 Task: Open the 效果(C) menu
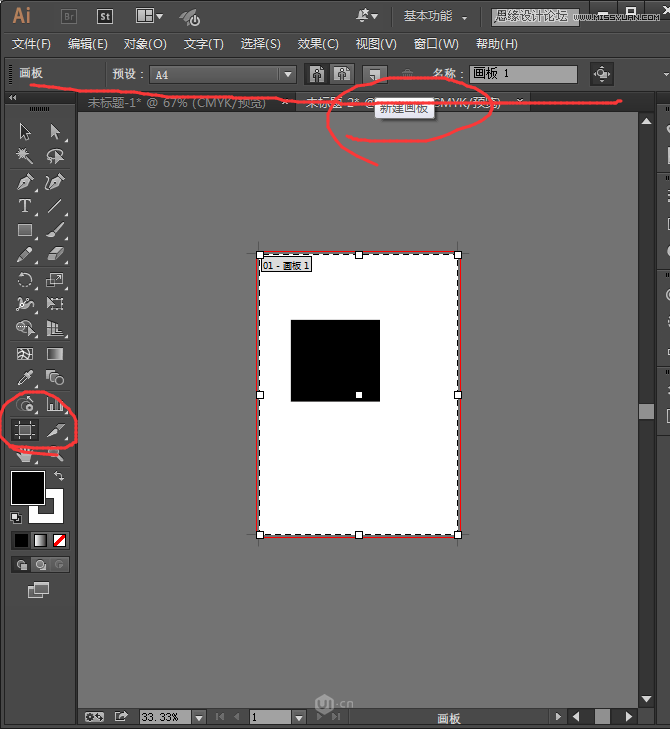point(318,44)
